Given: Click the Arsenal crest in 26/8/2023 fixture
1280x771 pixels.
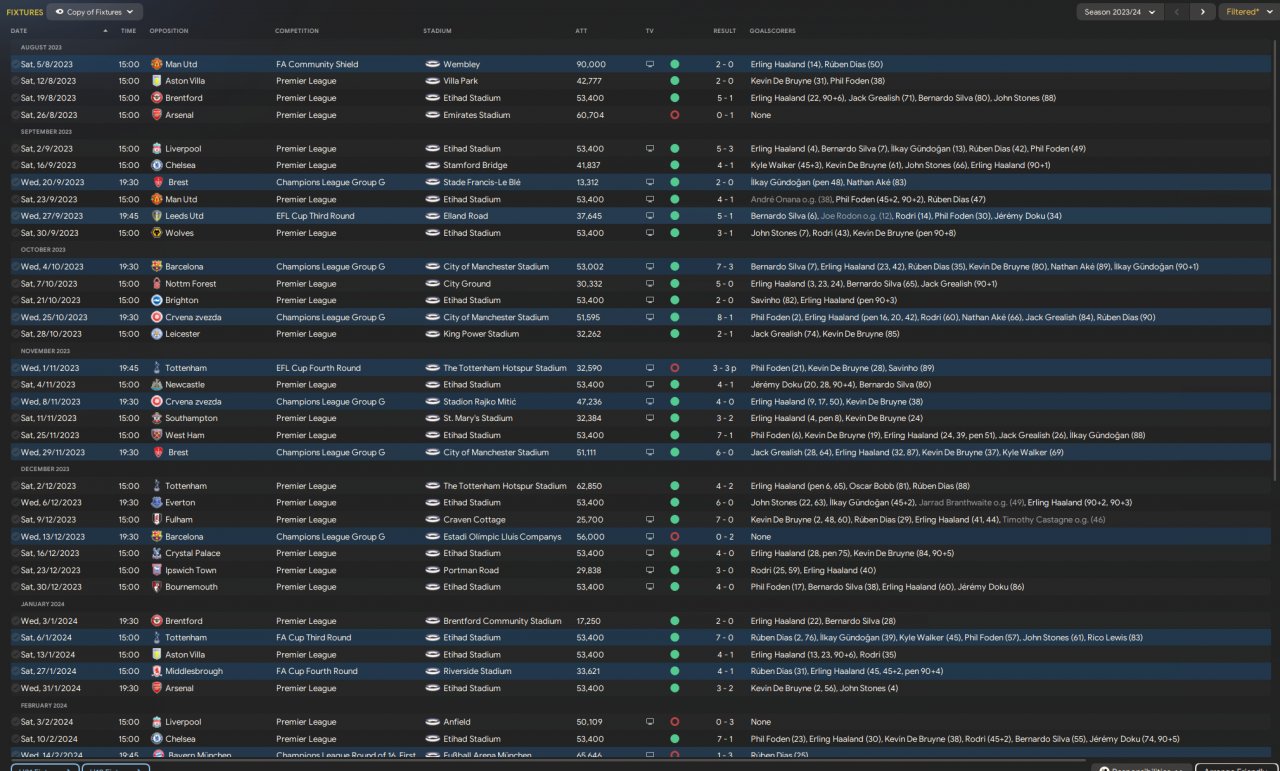Looking at the screenshot, I should (156, 115).
